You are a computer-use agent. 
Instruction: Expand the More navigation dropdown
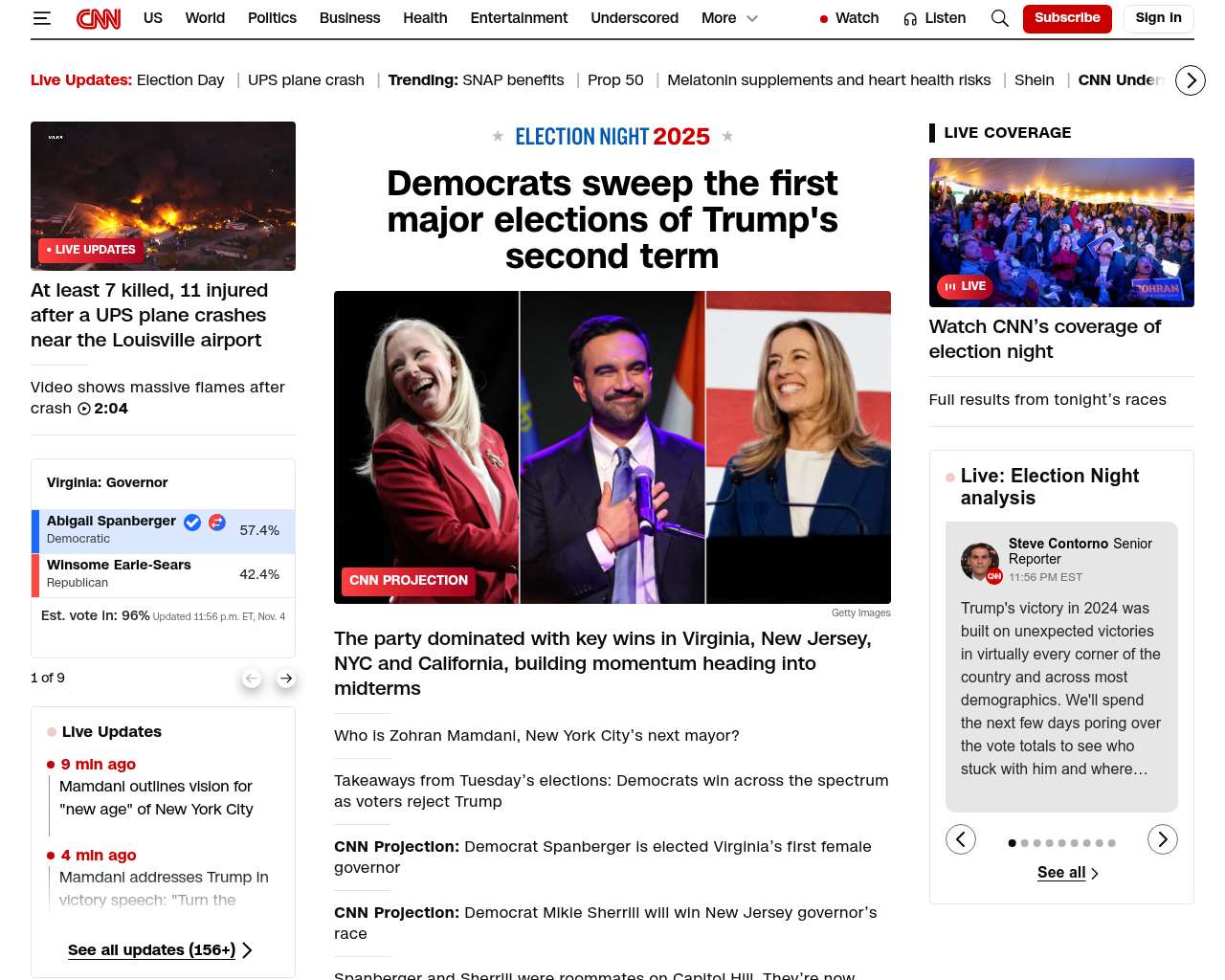(729, 18)
